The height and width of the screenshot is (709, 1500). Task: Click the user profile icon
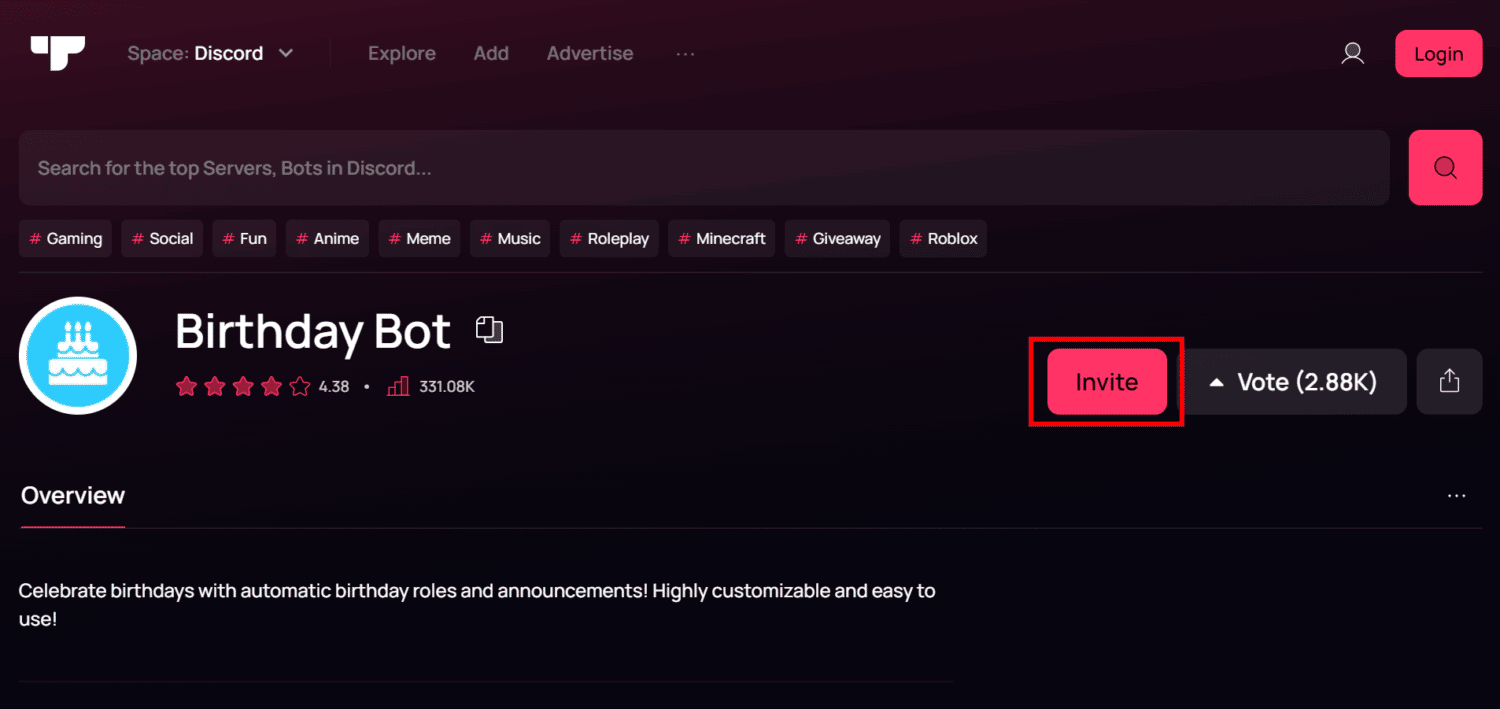[x=1352, y=53]
